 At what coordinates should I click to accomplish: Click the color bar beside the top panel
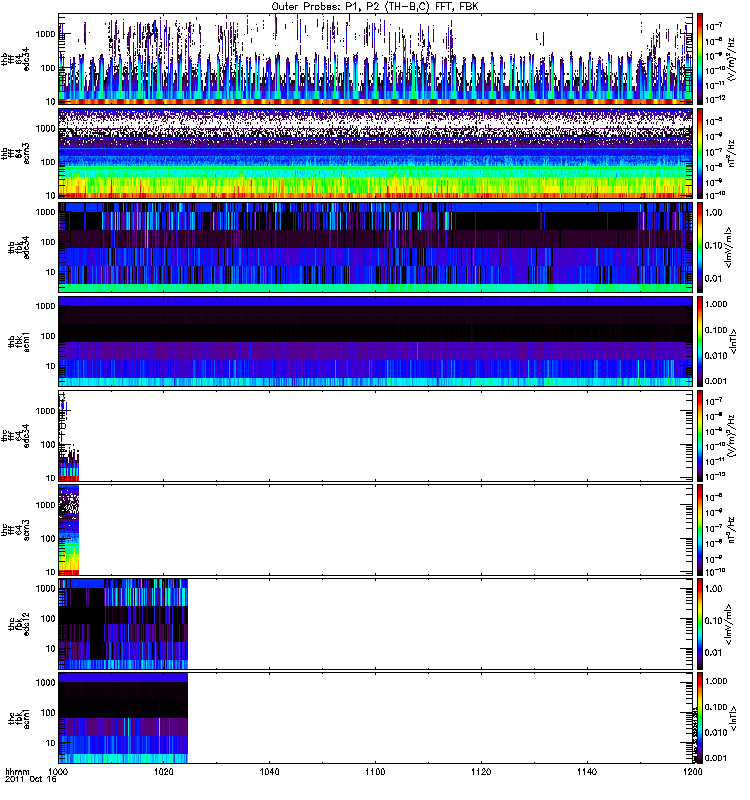(x=701, y=58)
